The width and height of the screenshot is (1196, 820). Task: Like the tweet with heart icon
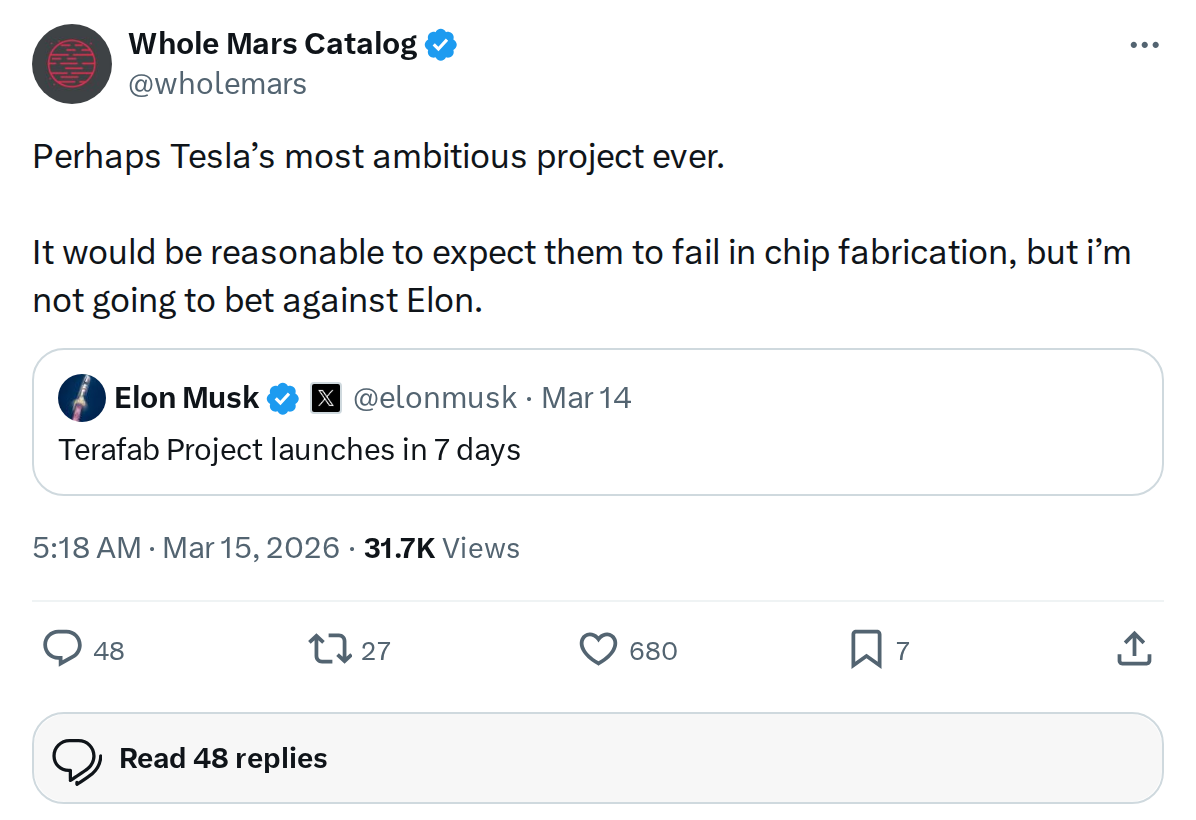[x=598, y=650]
